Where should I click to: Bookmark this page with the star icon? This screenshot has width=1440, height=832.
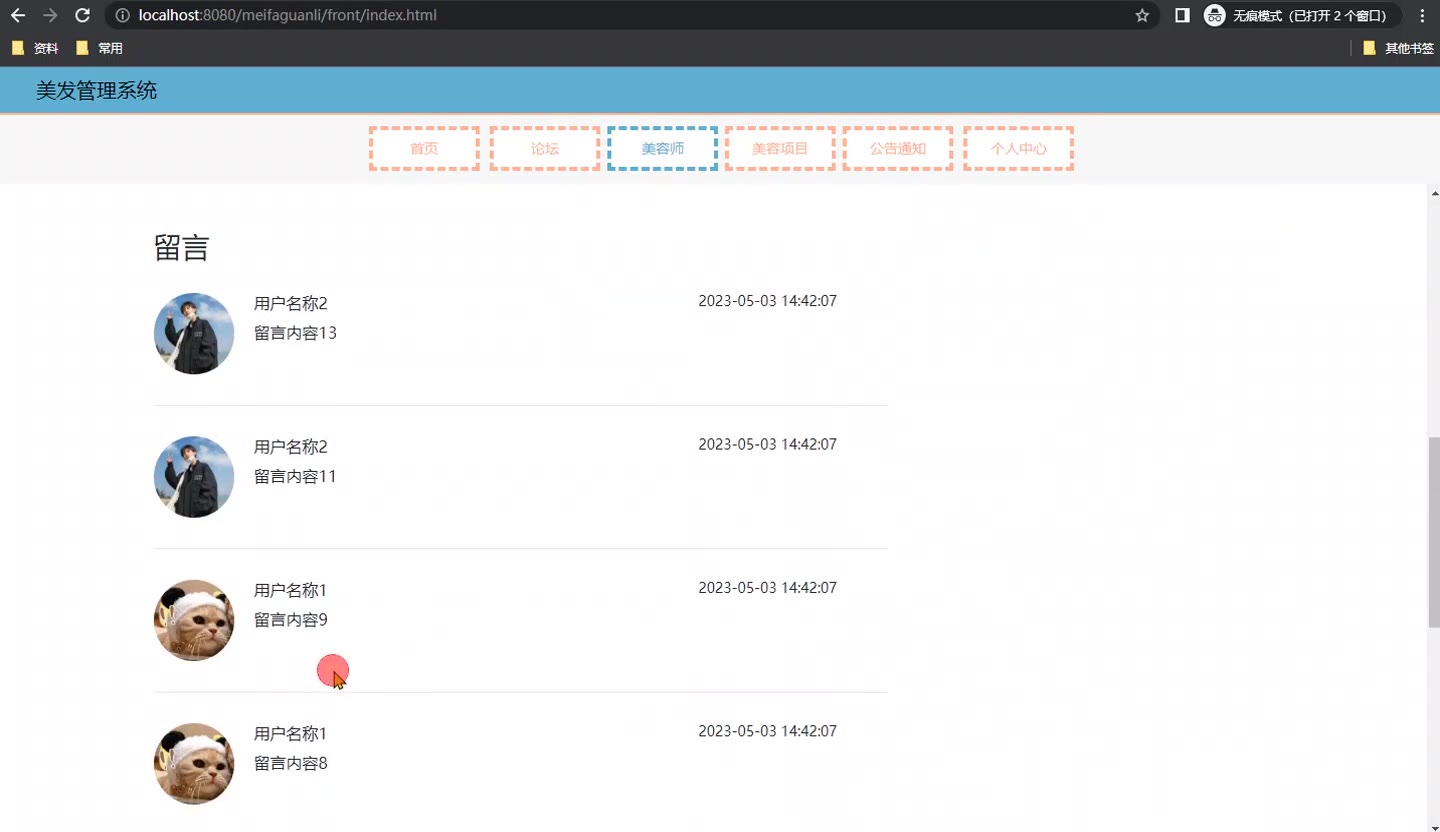[1142, 15]
